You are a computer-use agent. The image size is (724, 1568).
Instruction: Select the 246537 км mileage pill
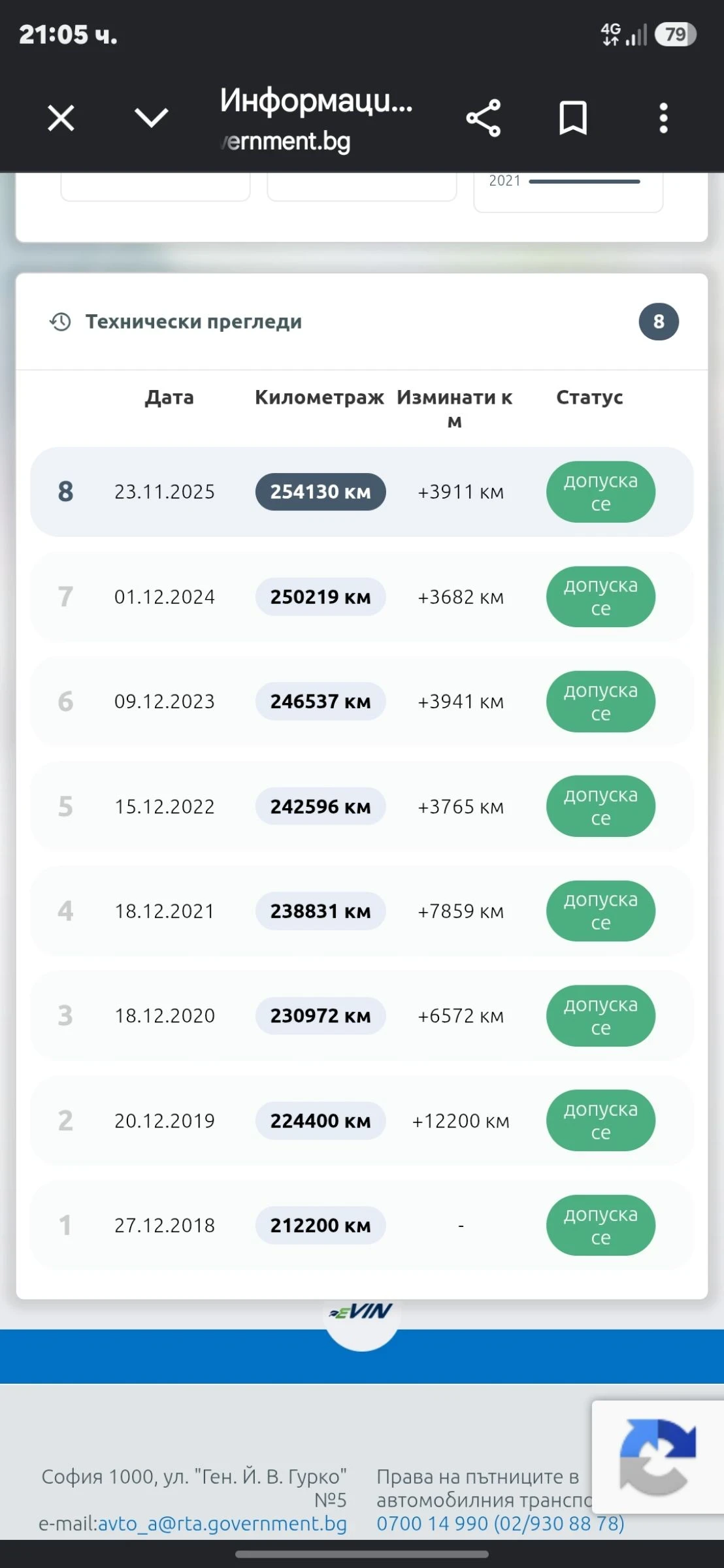(320, 702)
